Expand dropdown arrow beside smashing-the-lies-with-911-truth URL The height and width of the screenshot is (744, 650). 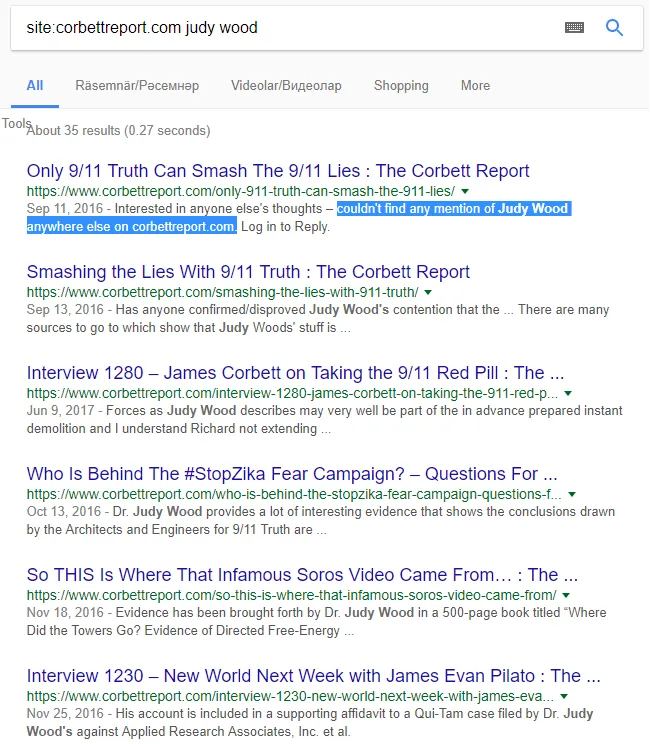click(428, 292)
